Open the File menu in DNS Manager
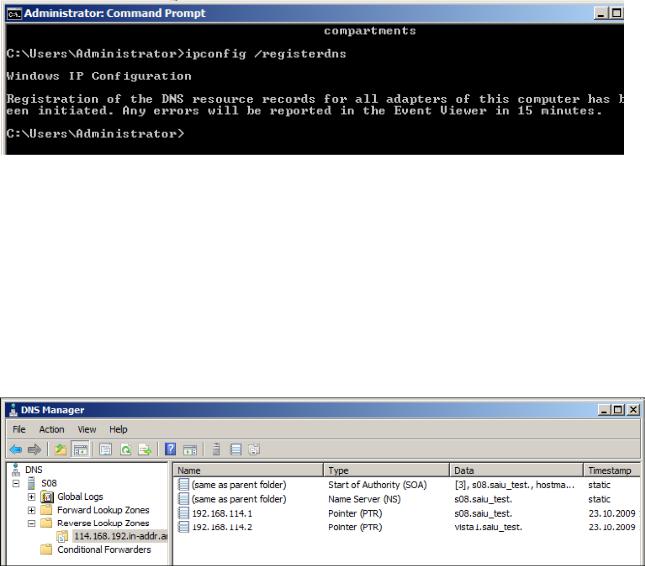 tap(19, 429)
